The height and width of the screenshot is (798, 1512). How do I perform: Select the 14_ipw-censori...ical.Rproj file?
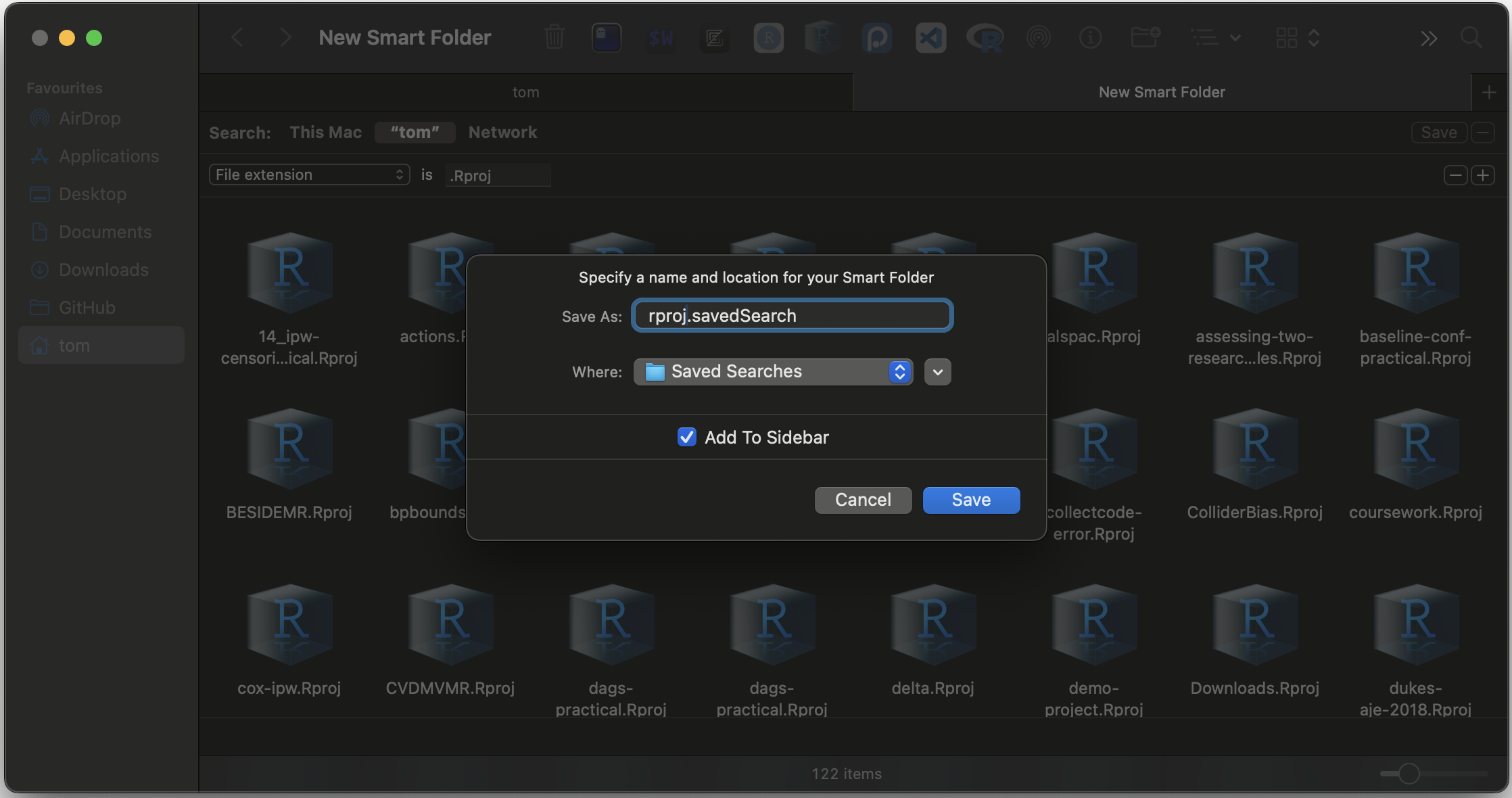(289, 273)
